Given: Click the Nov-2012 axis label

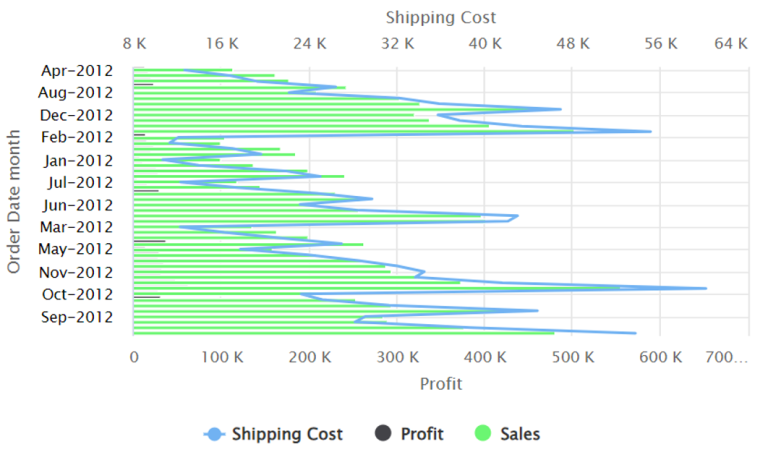Looking at the screenshot, I should tap(76, 272).
